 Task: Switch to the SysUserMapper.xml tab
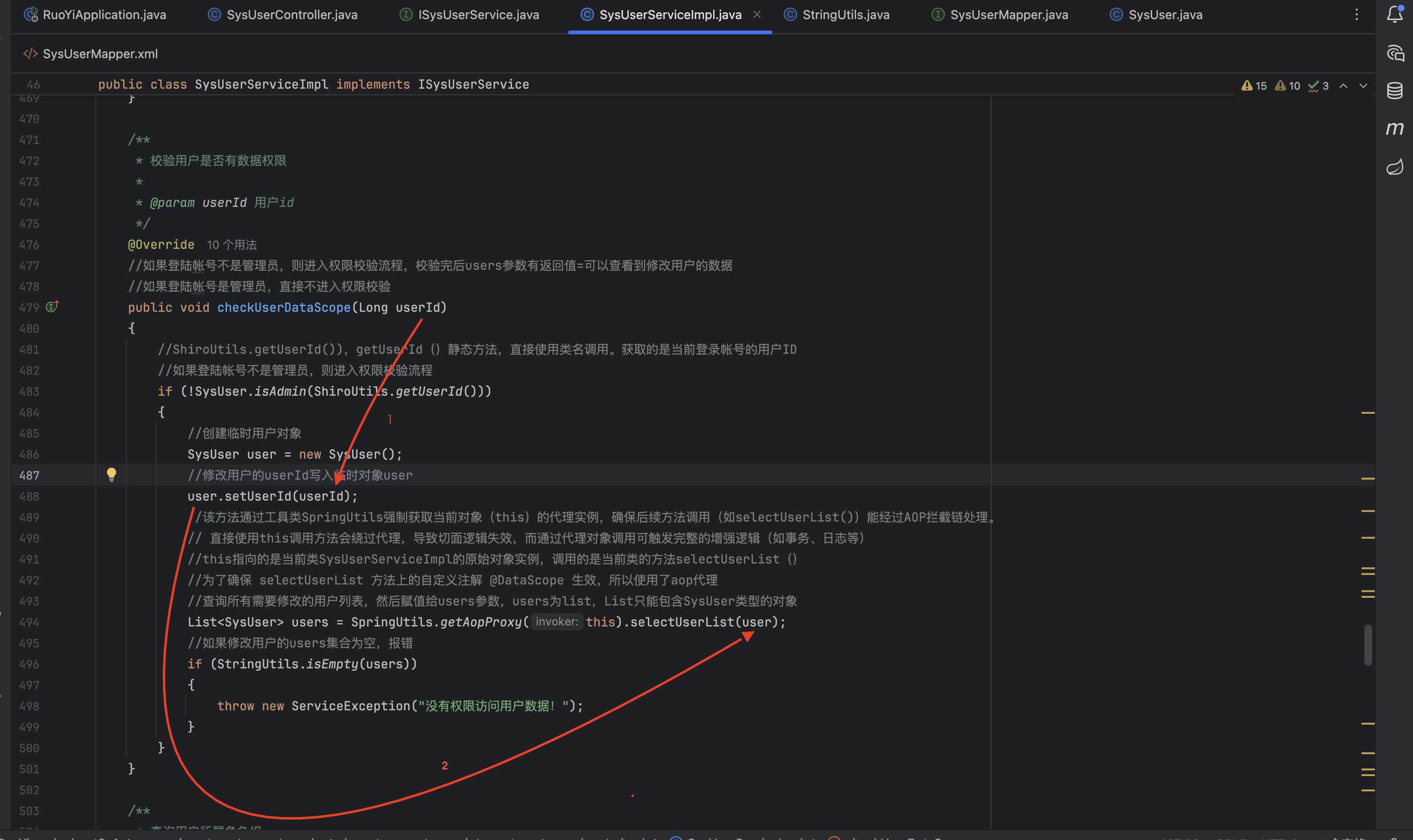tap(100, 54)
